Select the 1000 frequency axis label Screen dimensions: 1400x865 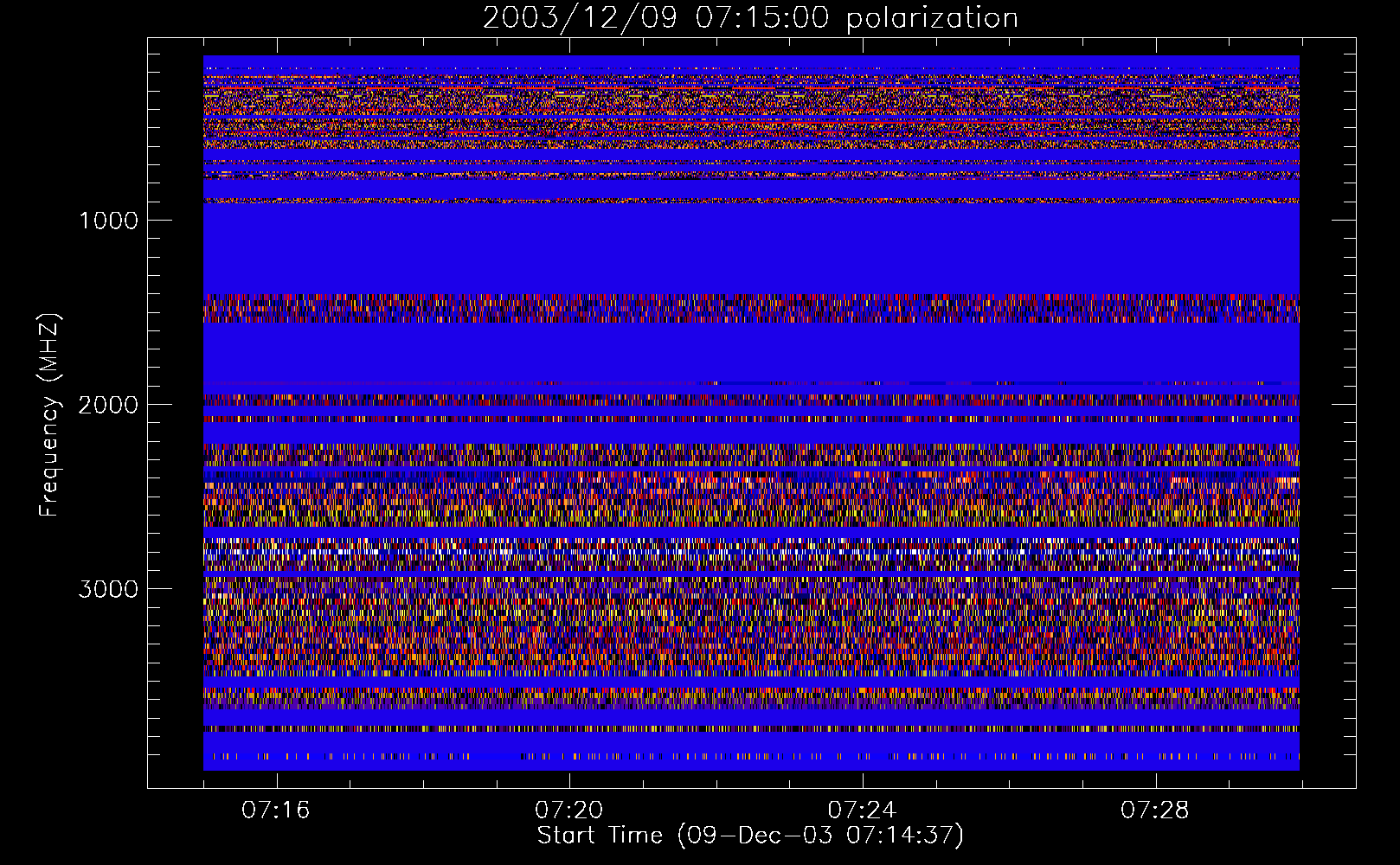point(108,221)
